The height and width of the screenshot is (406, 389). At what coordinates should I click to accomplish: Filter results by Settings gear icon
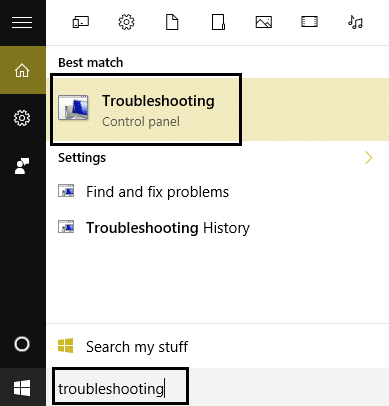tap(126, 22)
